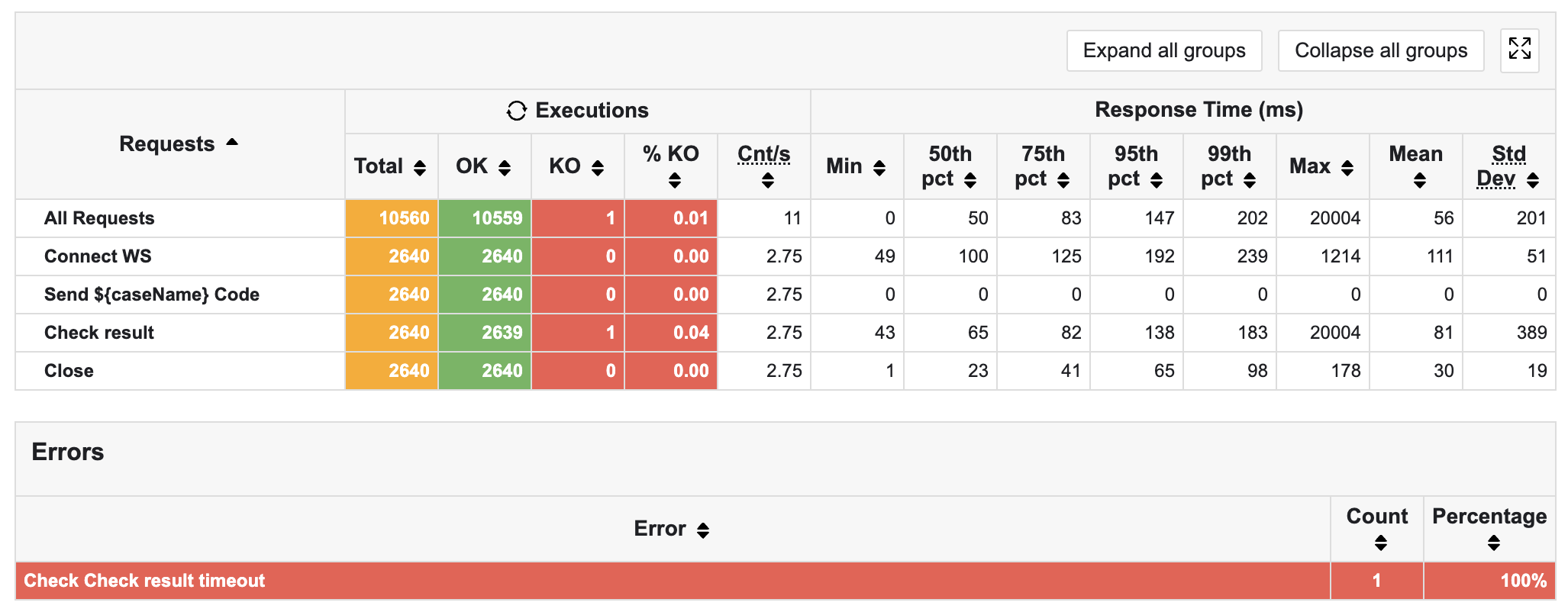Sort by Total column arrows

pos(420,168)
